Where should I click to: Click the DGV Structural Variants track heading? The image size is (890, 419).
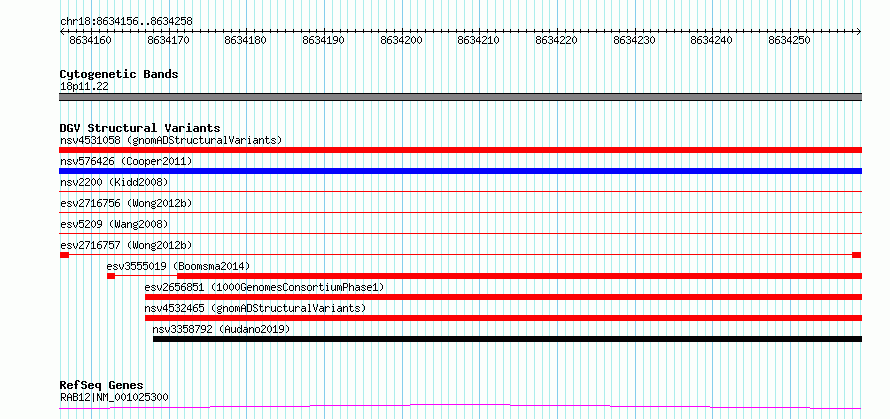tap(140, 128)
